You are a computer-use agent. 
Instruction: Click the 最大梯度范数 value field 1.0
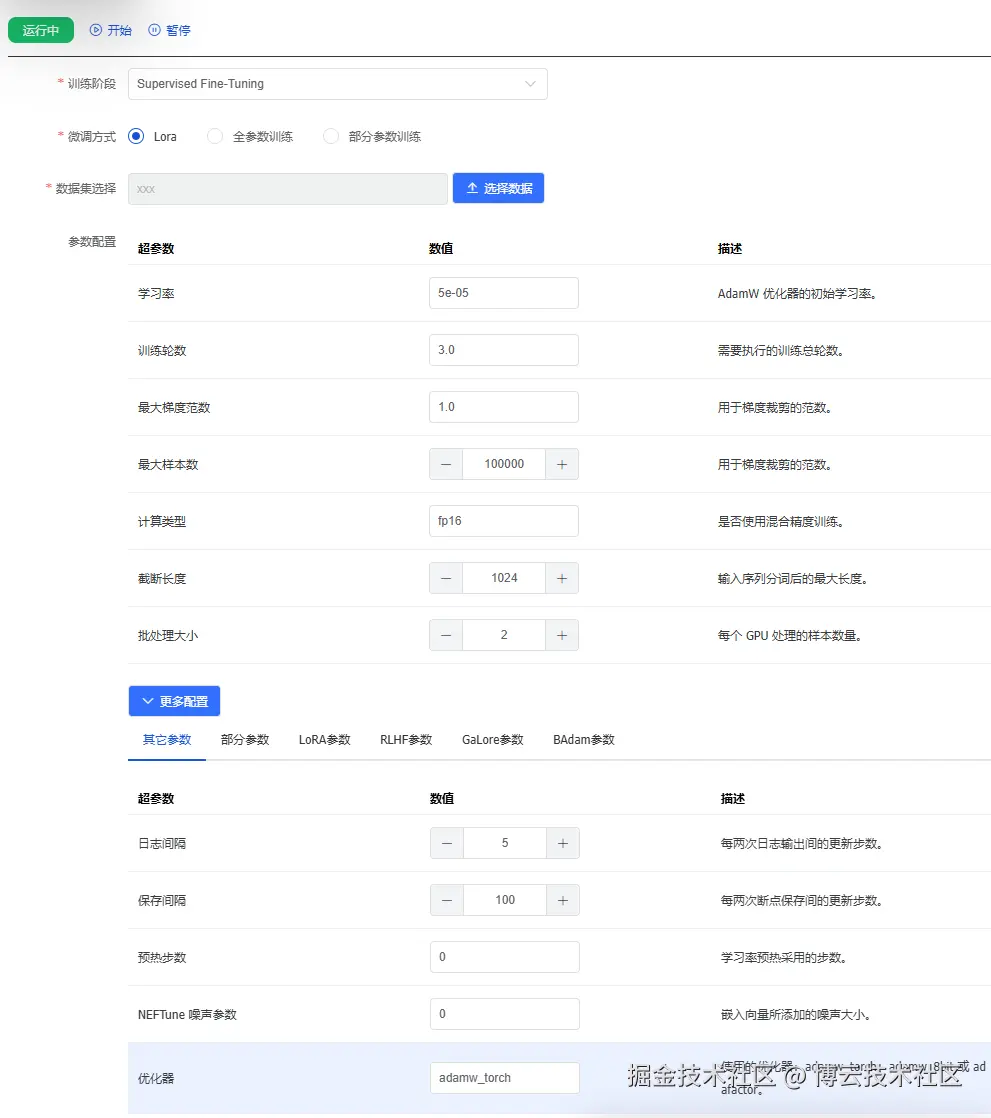503,407
